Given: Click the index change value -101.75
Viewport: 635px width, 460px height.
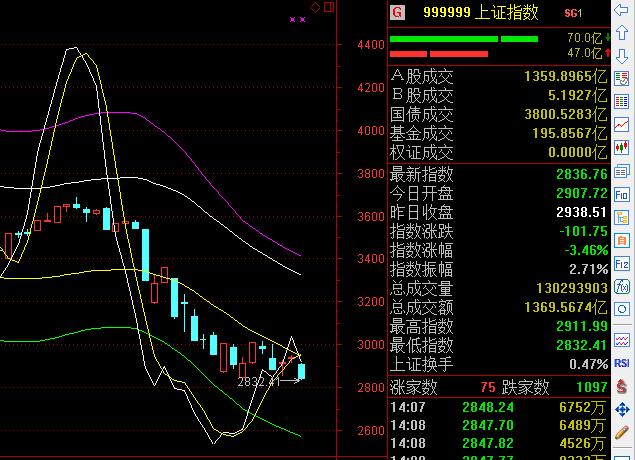Looking at the screenshot, I should (x=583, y=231).
